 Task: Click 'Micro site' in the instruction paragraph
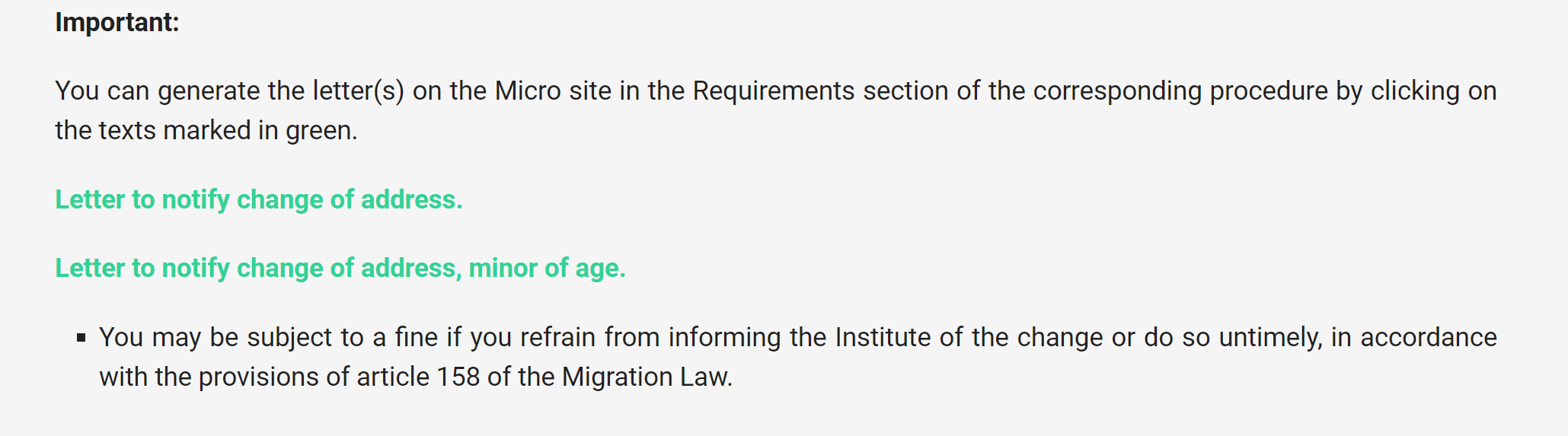[554, 91]
